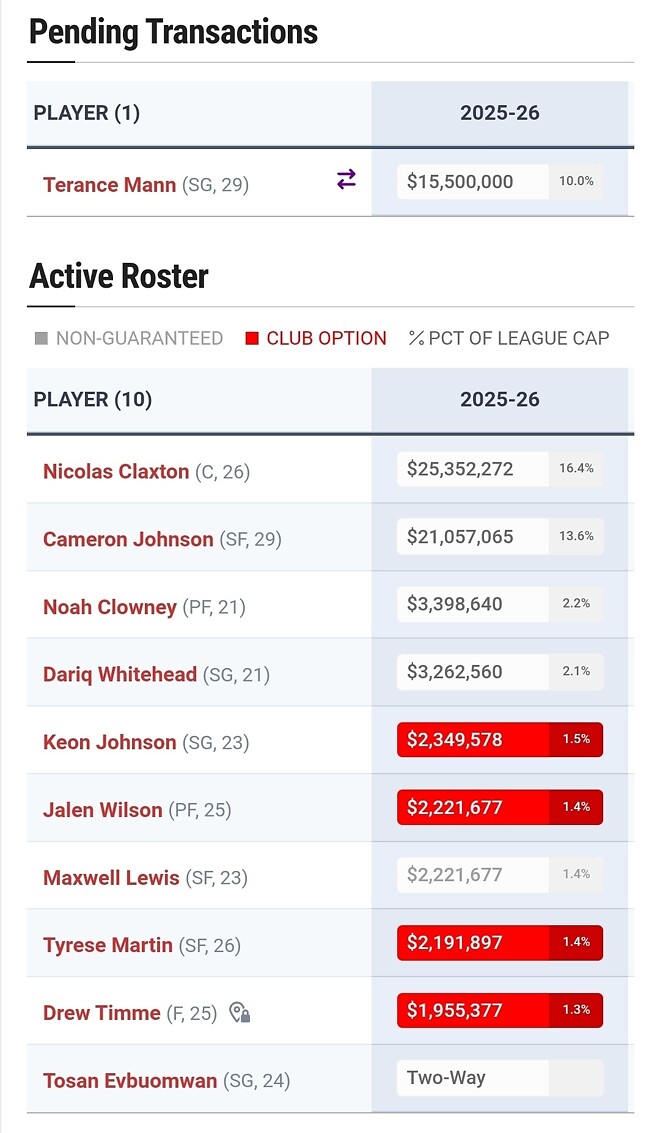Click the PLAYER (1) header in Pending Transactions
The height and width of the screenshot is (1133, 660).
tap(87, 113)
